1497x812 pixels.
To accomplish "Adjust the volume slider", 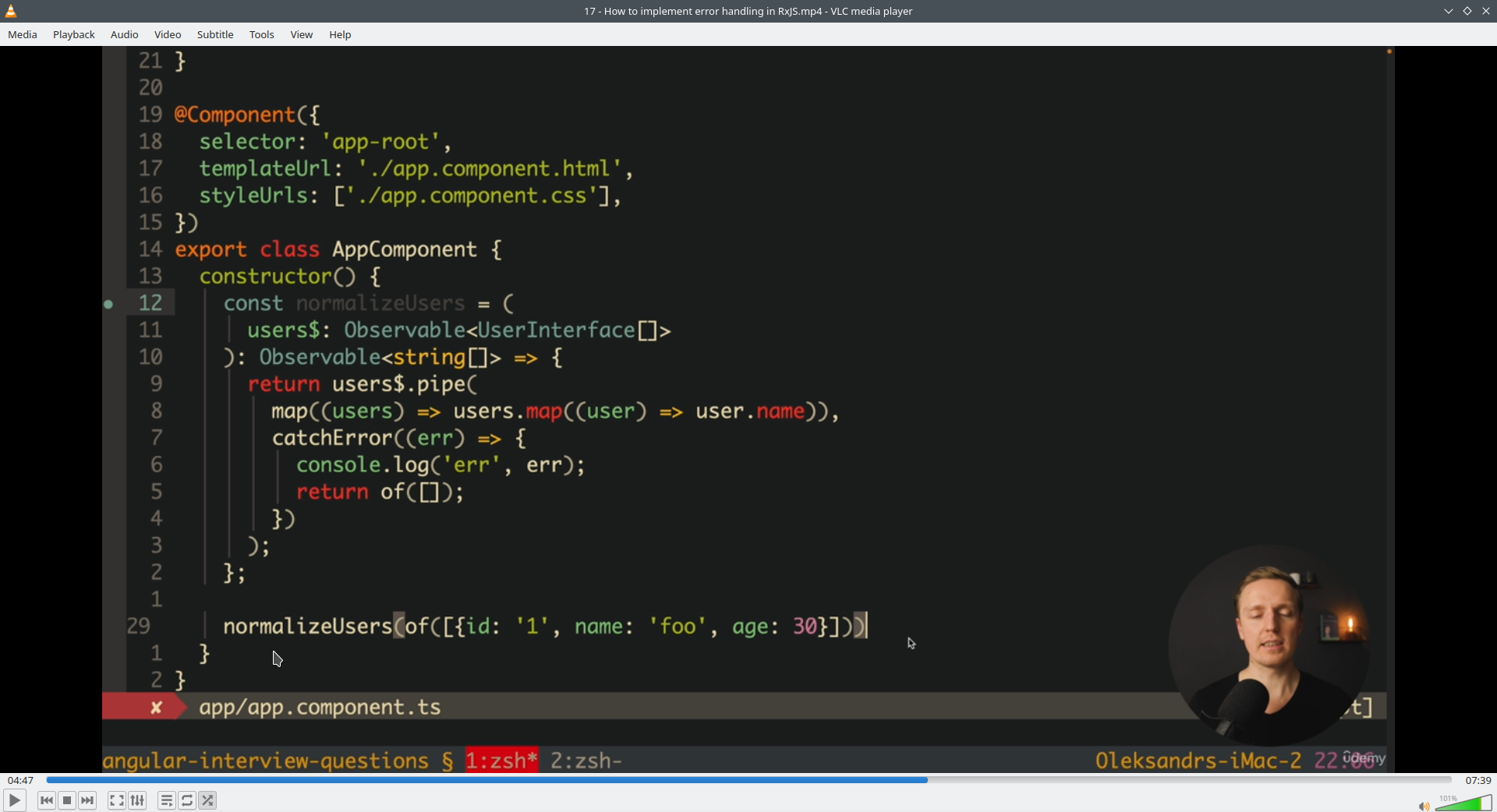I will 1463,803.
